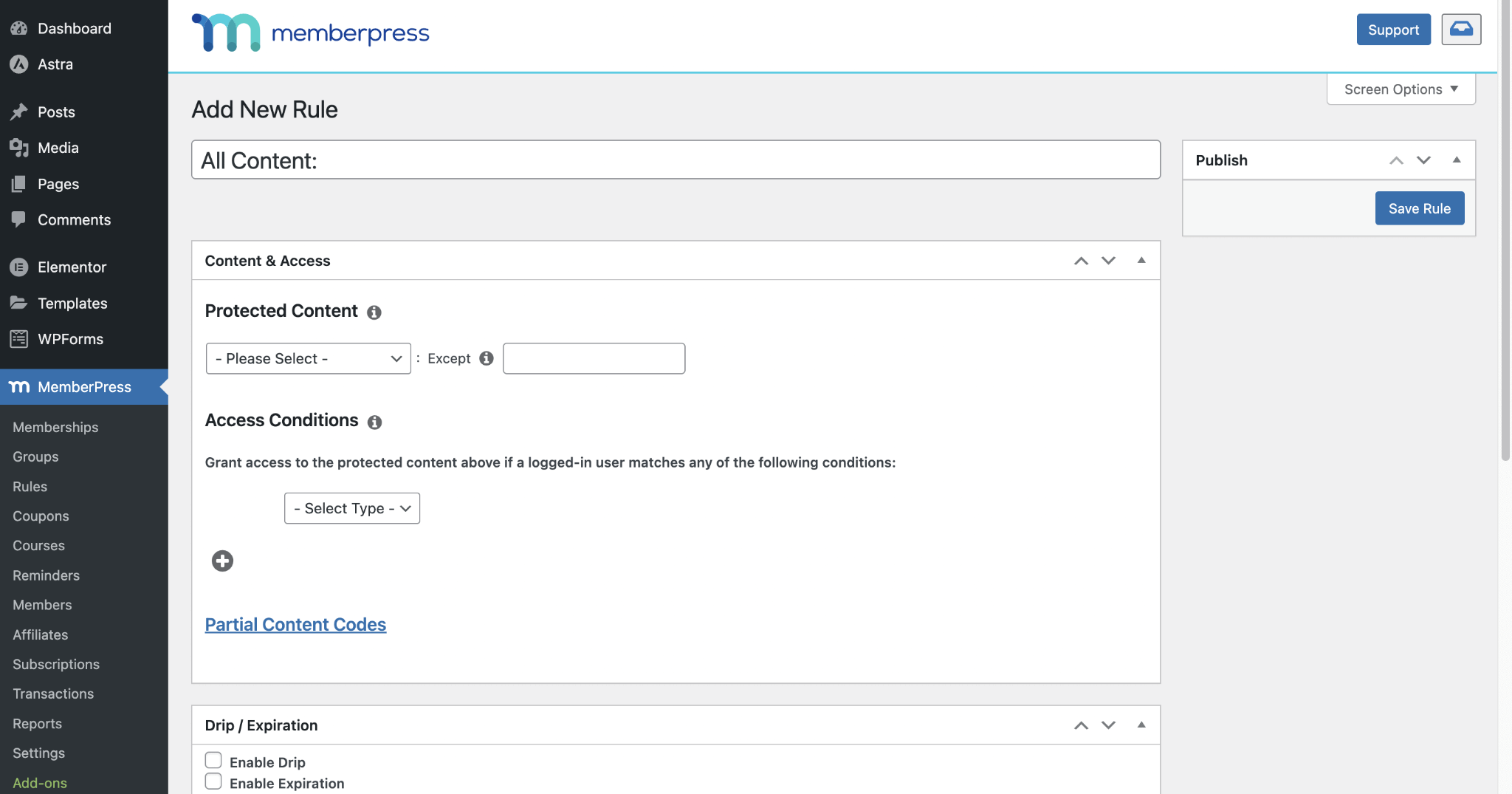Open Reports submenu item
Image resolution: width=1512 pixels, height=794 pixels.
(37, 724)
